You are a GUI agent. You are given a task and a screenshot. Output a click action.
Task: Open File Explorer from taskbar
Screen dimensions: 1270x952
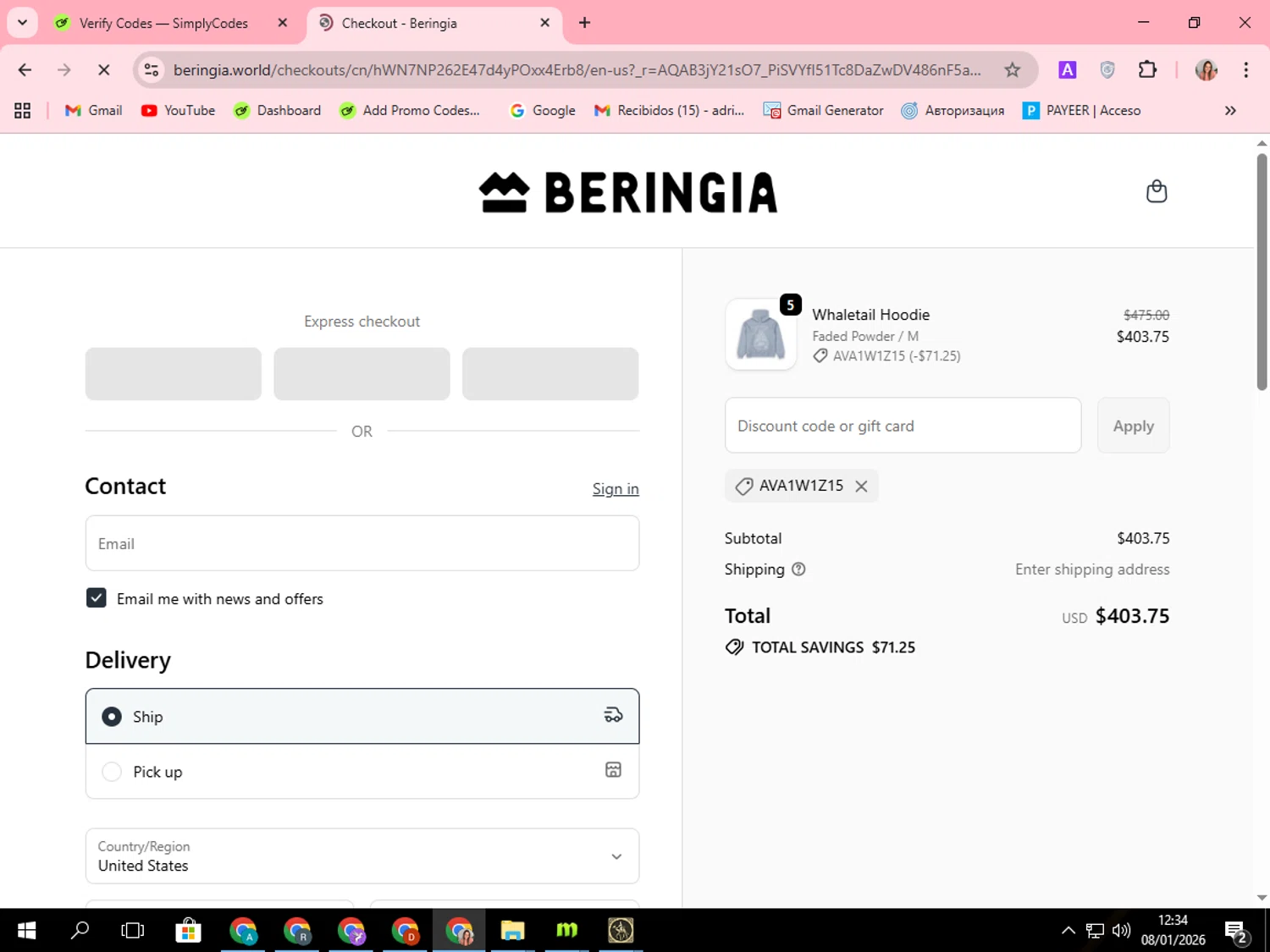512,931
